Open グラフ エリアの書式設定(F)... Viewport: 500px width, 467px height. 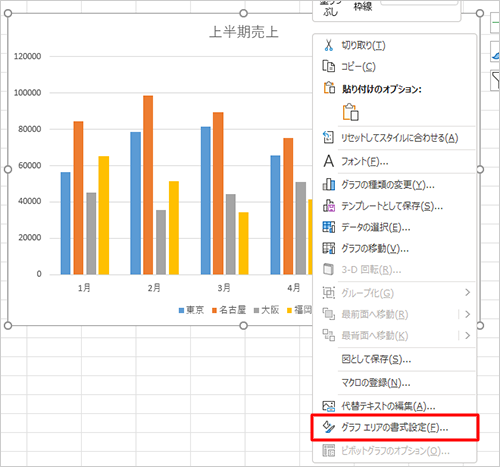click(394, 427)
